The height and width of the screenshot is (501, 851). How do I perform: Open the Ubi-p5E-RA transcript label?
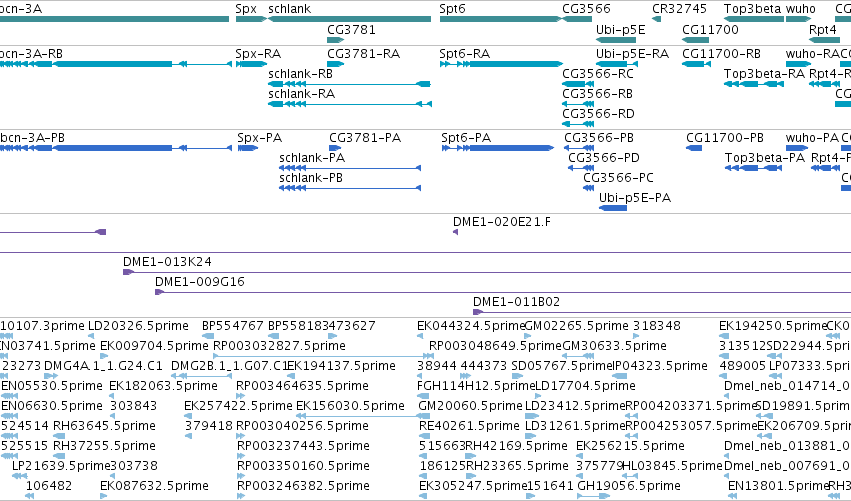pos(632,54)
